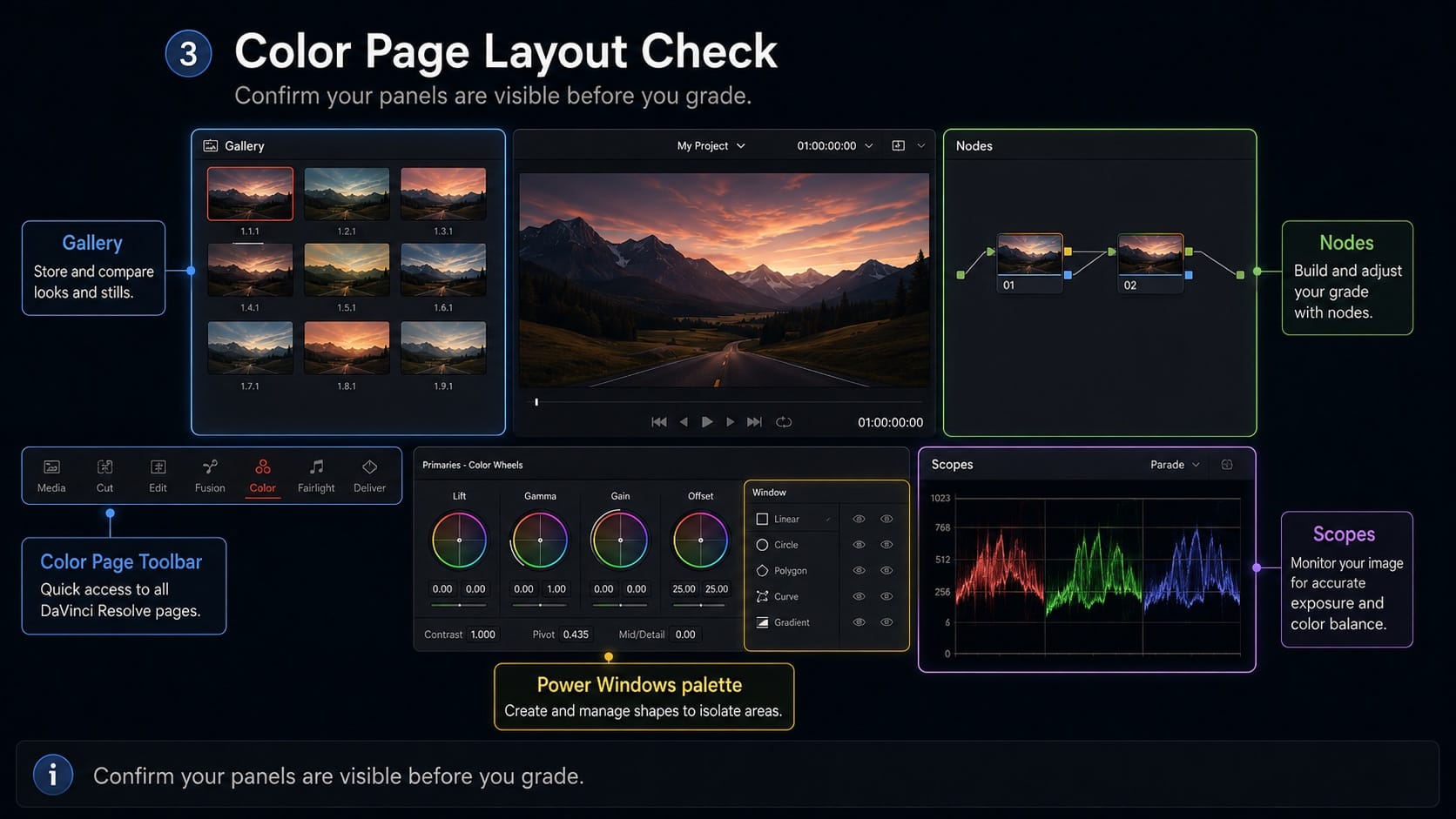Click the Gamma 1.00 value field
Screen dimensions: 1456x819
click(556, 589)
